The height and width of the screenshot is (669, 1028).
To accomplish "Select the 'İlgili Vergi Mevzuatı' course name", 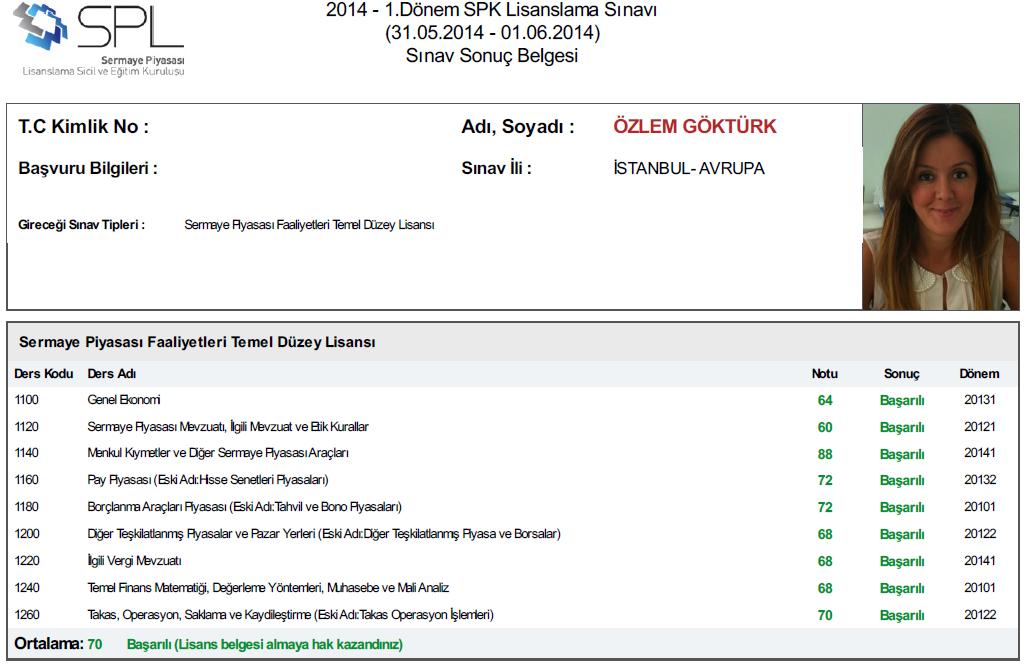I will pos(134,561).
